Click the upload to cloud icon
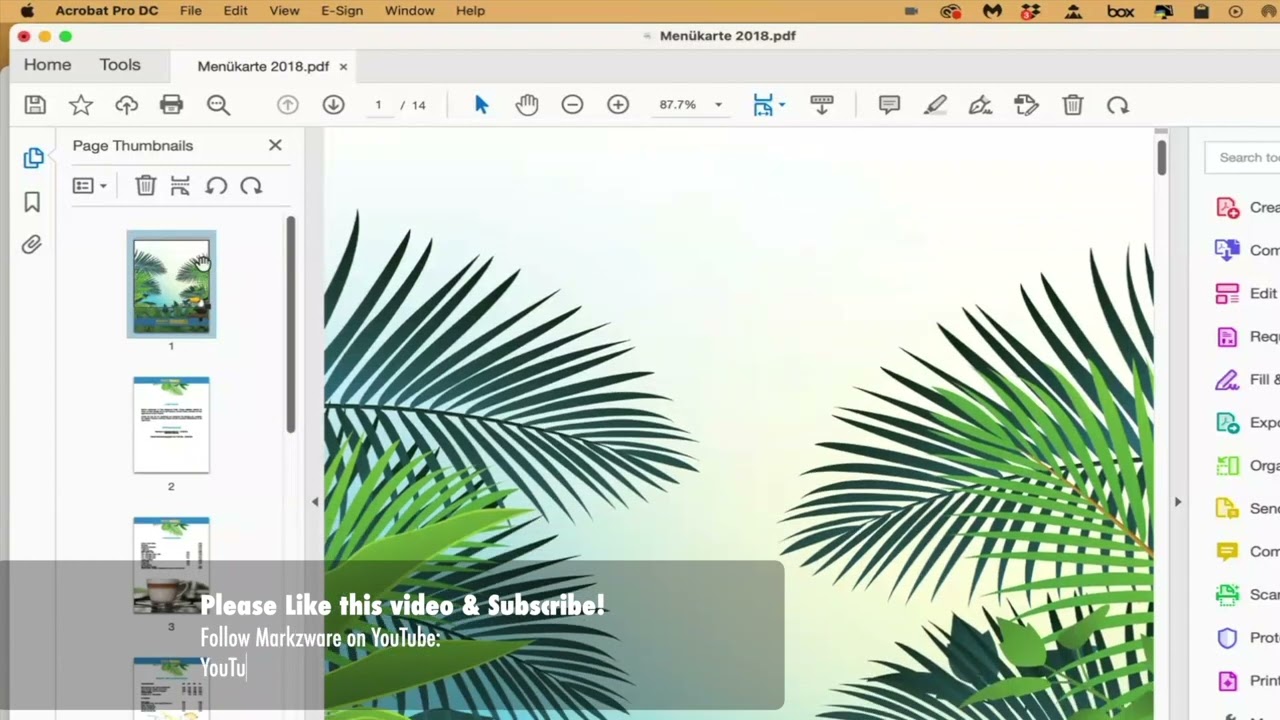The height and width of the screenshot is (720, 1280). [127, 105]
